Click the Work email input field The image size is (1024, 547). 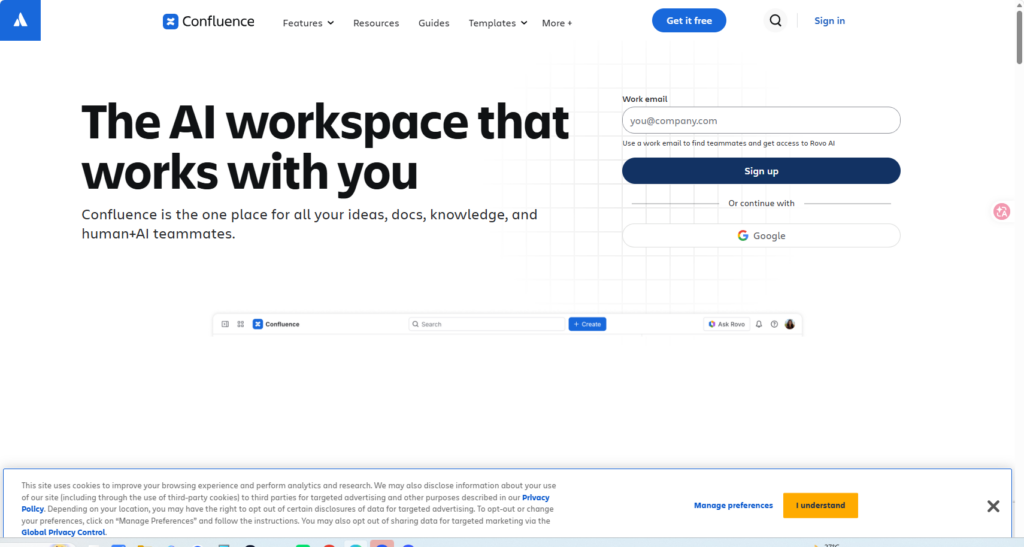(761, 121)
